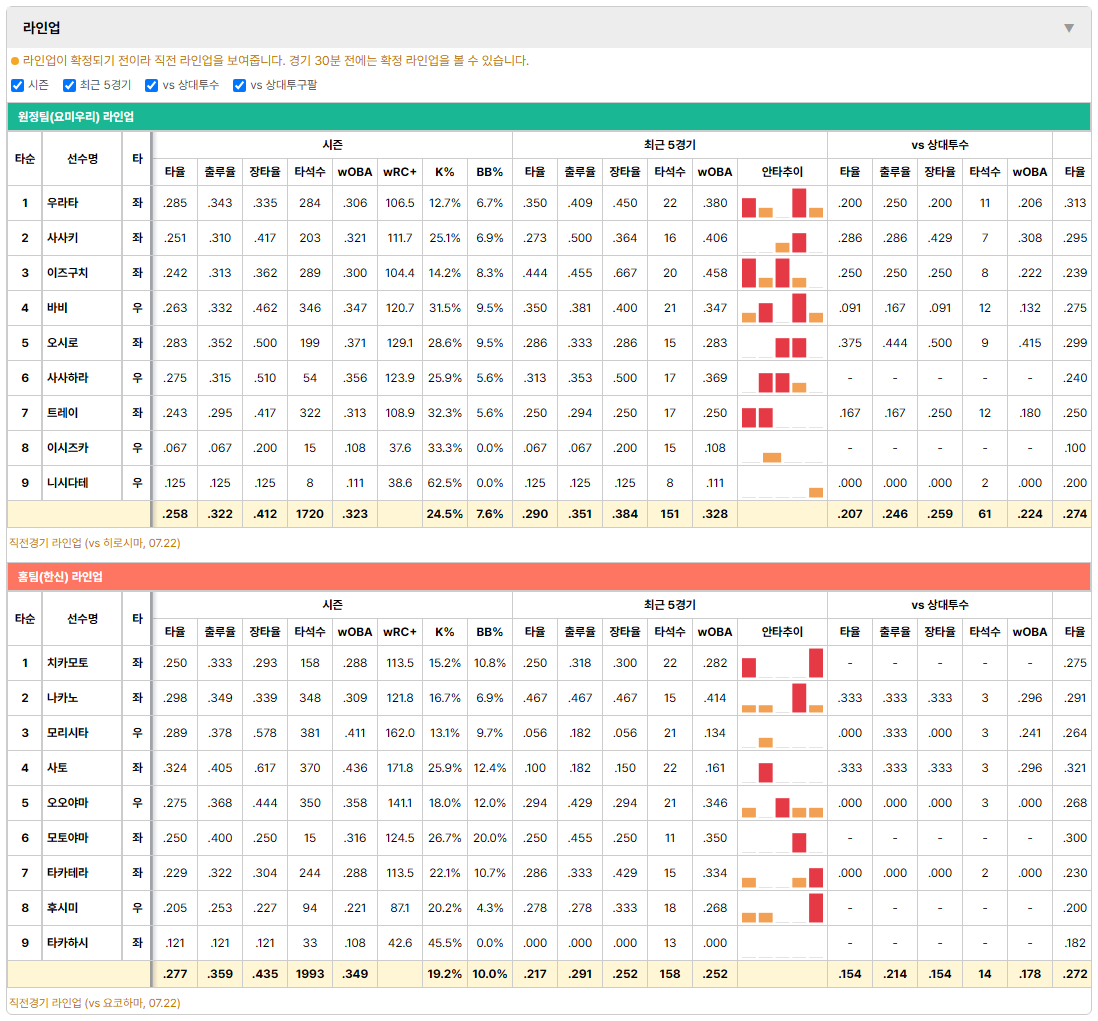The image size is (1098, 1021).
Task: Click K% column header in home table
Action: 445,632
